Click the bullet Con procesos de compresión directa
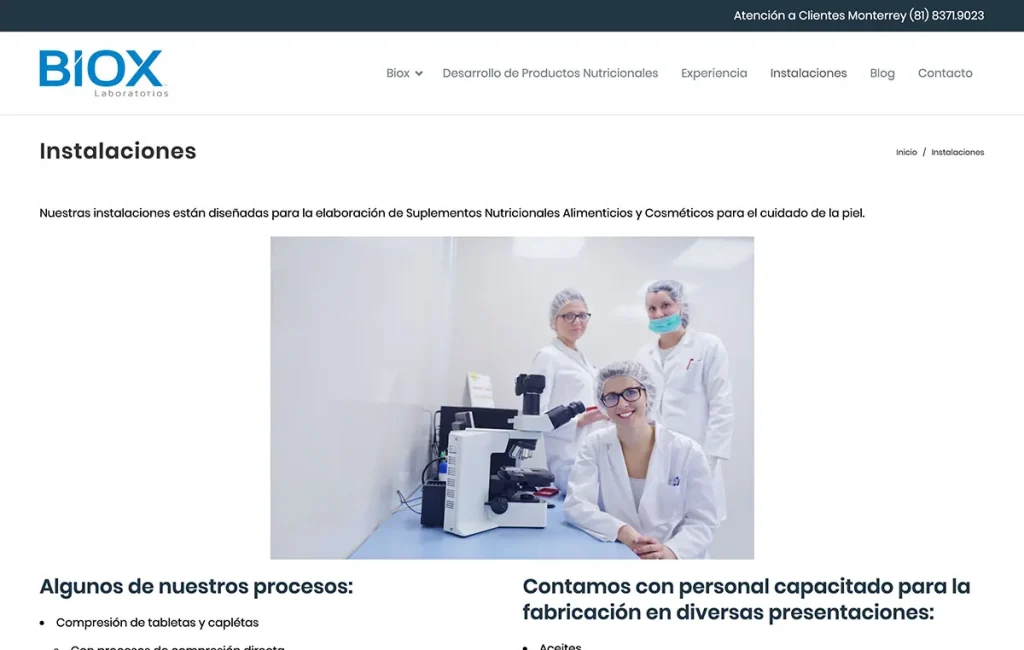The width and height of the screenshot is (1024, 650). tap(174, 646)
